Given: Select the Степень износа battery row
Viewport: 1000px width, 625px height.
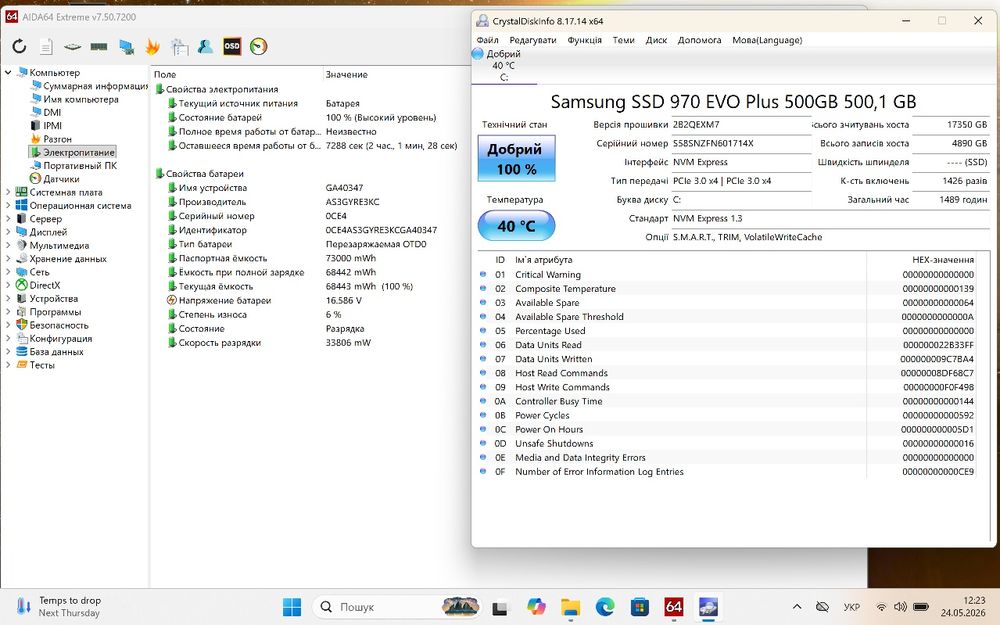Looking at the screenshot, I should pos(311,314).
